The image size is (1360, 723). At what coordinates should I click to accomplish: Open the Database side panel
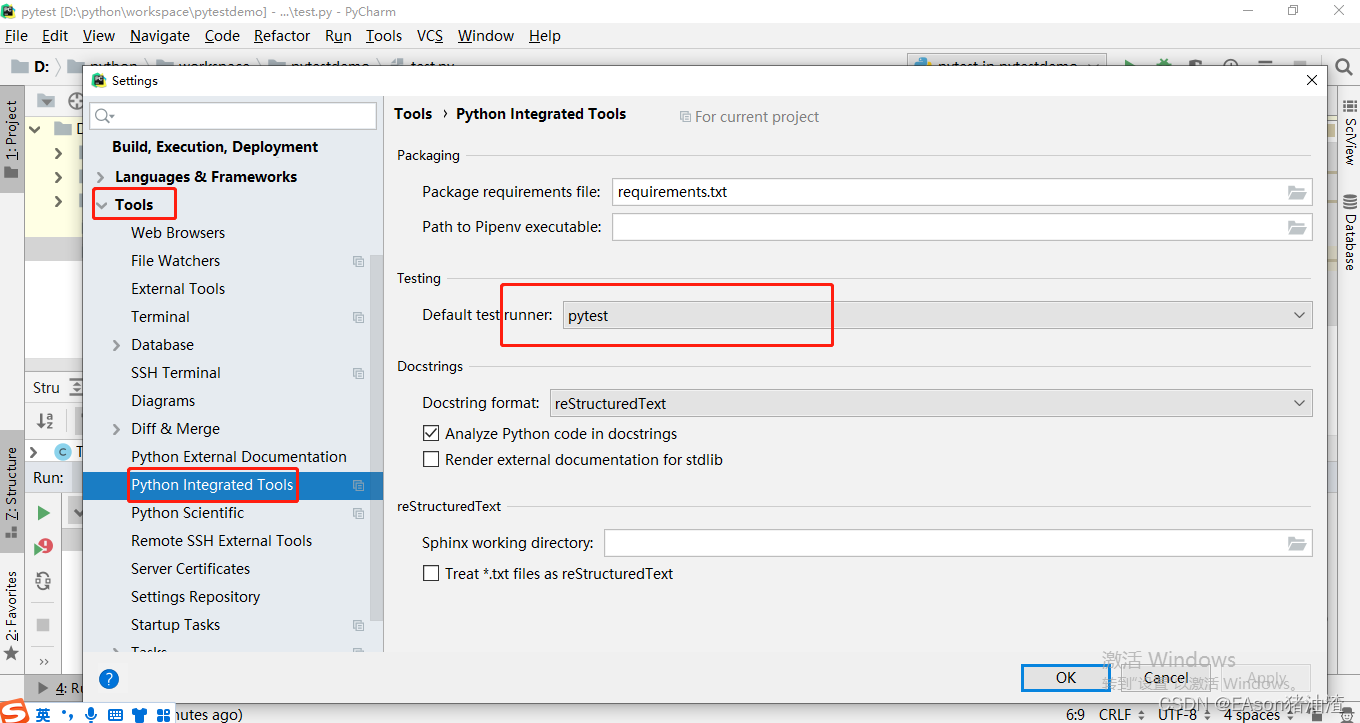(x=1349, y=233)
